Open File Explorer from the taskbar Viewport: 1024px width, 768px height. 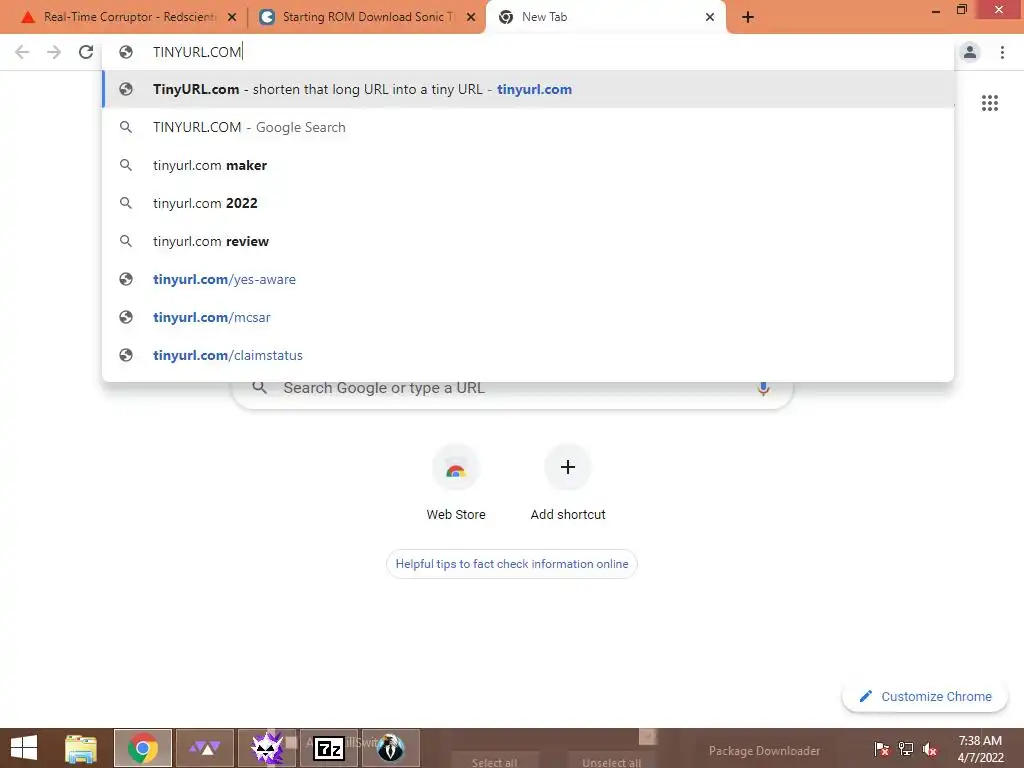pyautogui.click(x=81, y=748)
